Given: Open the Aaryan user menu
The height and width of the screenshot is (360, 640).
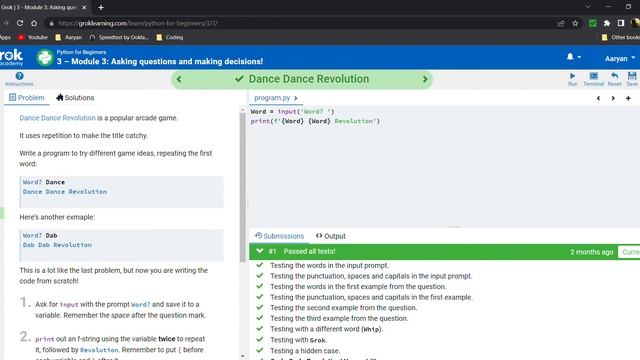Looking at the screenshot, I should [620, 59].
